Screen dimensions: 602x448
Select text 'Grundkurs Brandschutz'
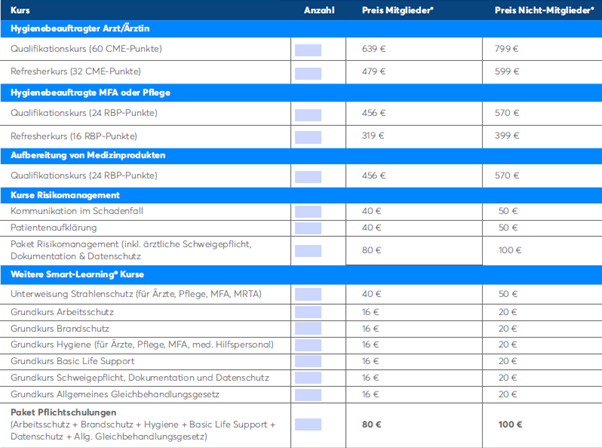coord(60,329)
